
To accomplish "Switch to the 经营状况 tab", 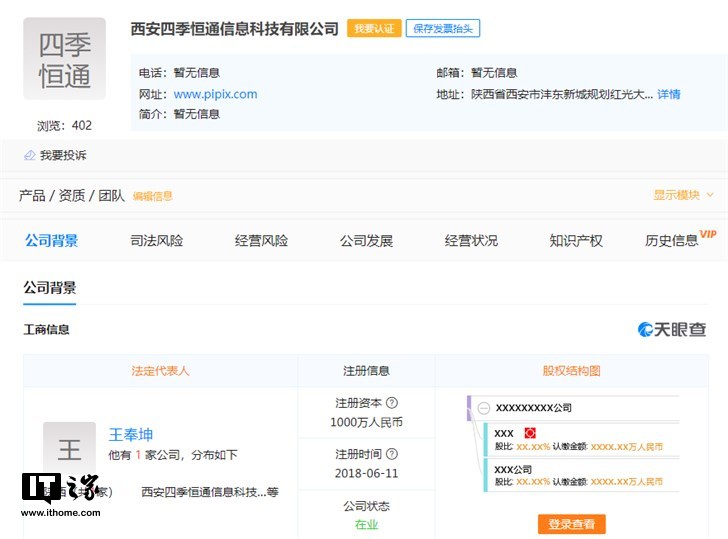I will point(471,240).
